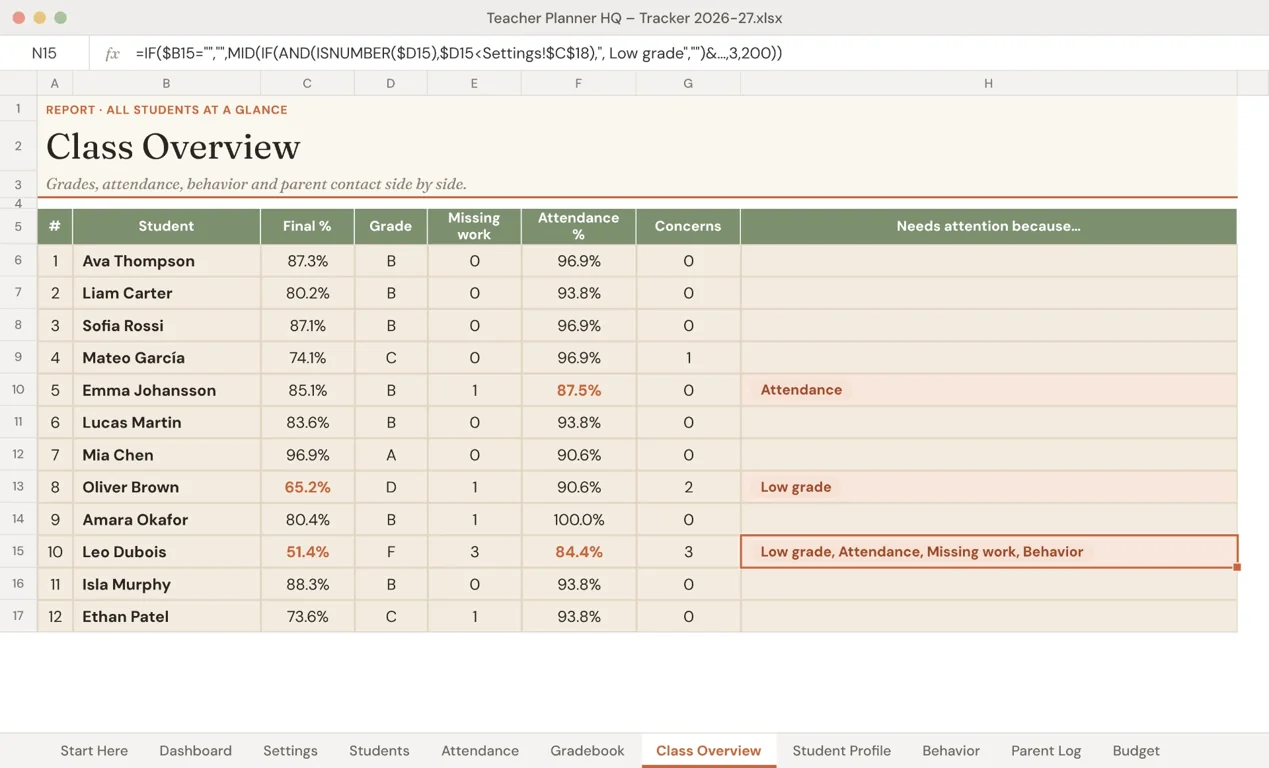The image size is (1269, 768).
Task: Select the Sofia Rossi cell
Action: click(166, 326)
